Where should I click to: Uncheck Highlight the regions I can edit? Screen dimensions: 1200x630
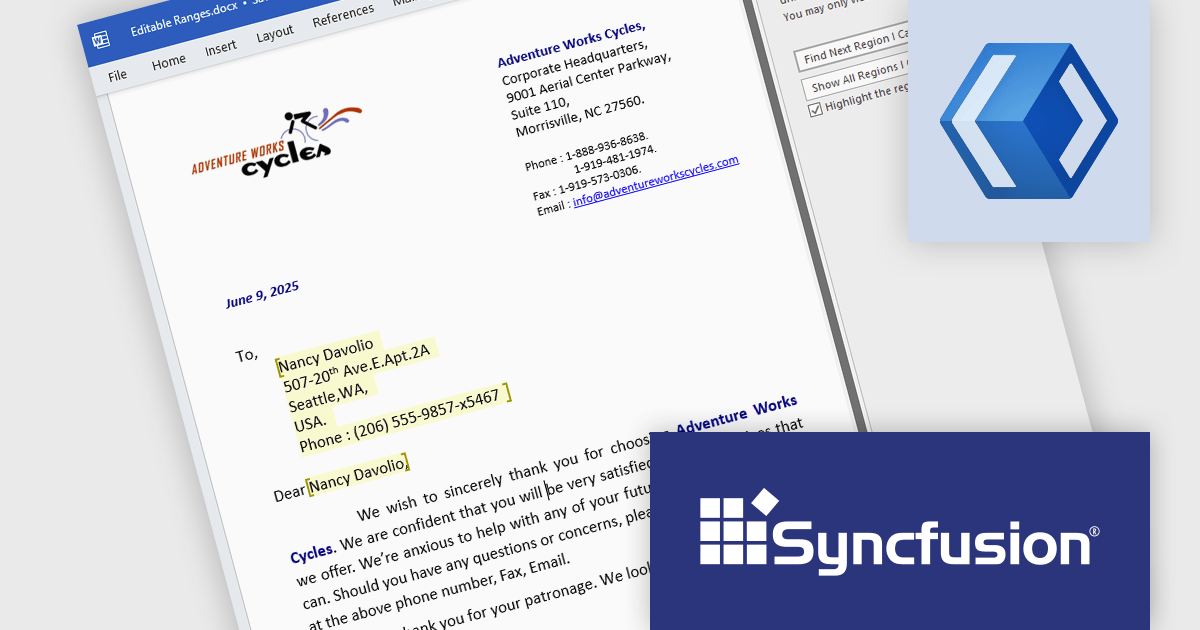click(x=817, y=108)
